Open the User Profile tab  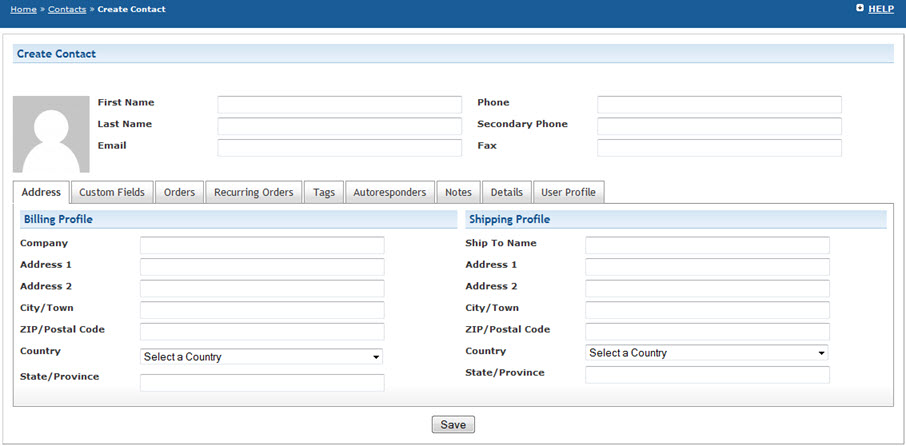568,192
